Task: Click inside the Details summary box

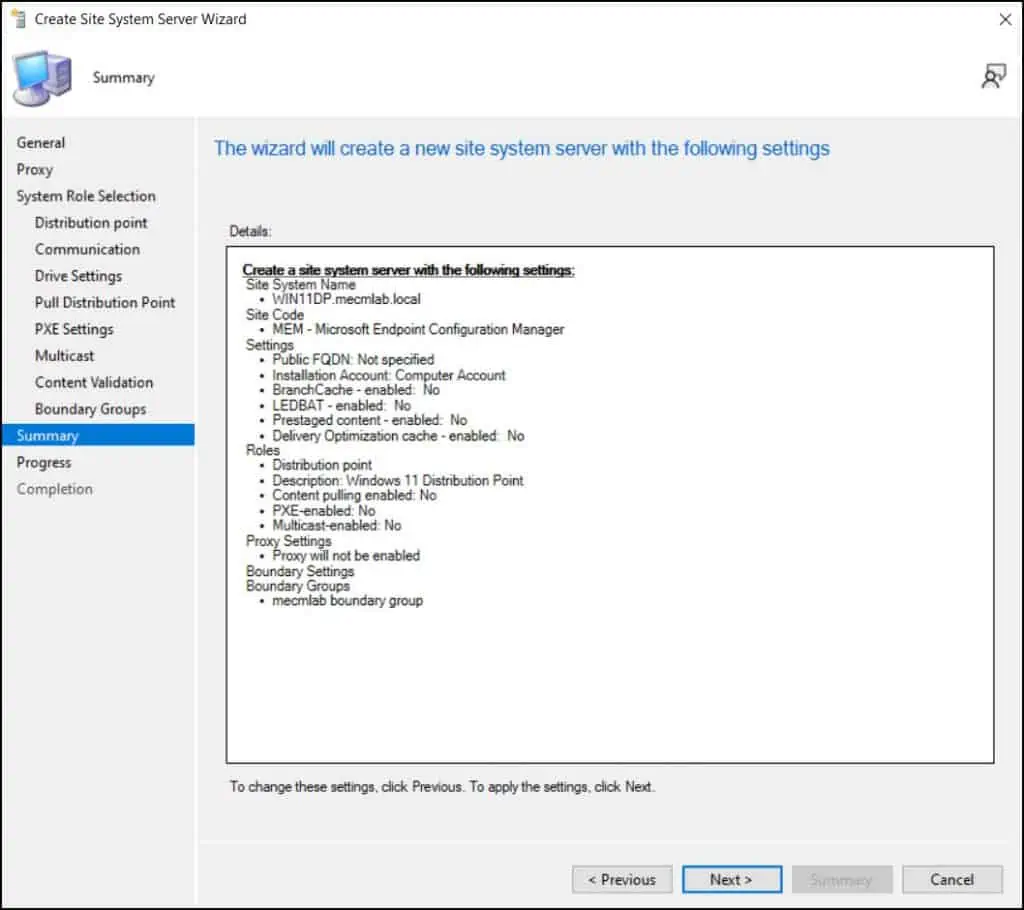Action: click(610, 680)
